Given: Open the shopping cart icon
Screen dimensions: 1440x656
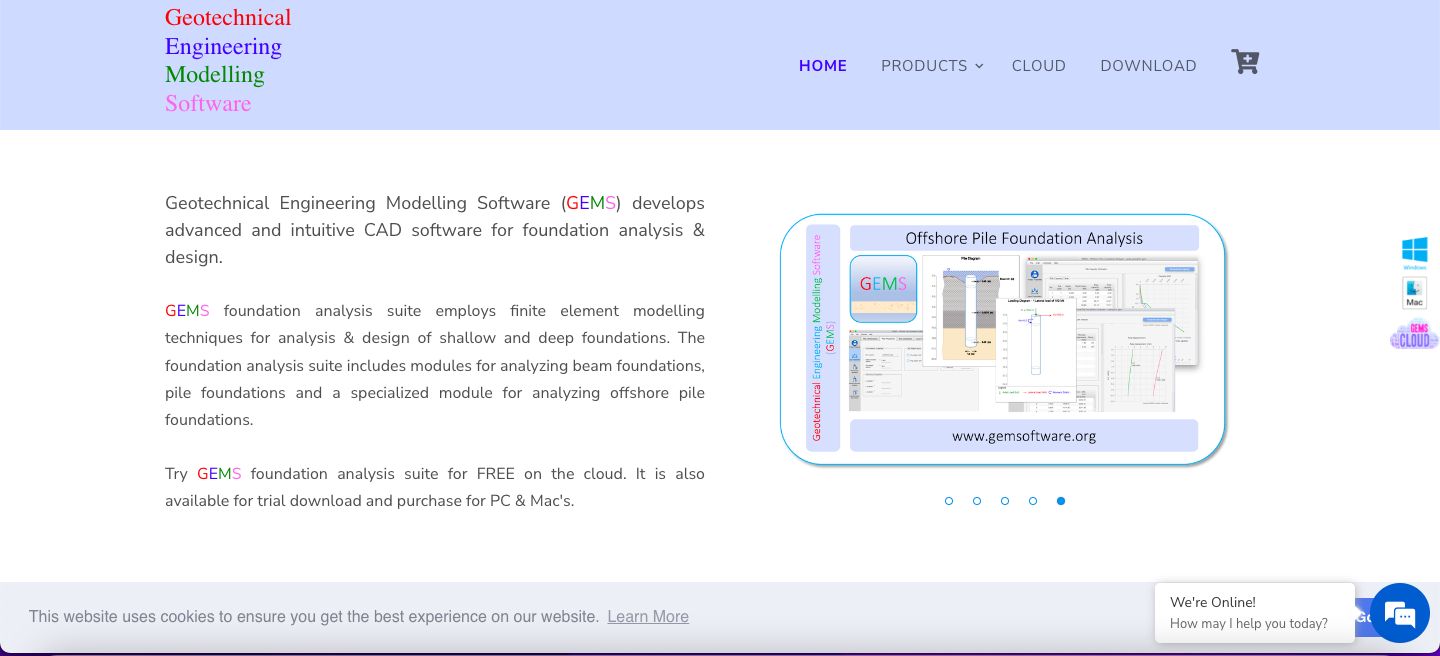Looking at the screenshot, I should coord(1245,63).
